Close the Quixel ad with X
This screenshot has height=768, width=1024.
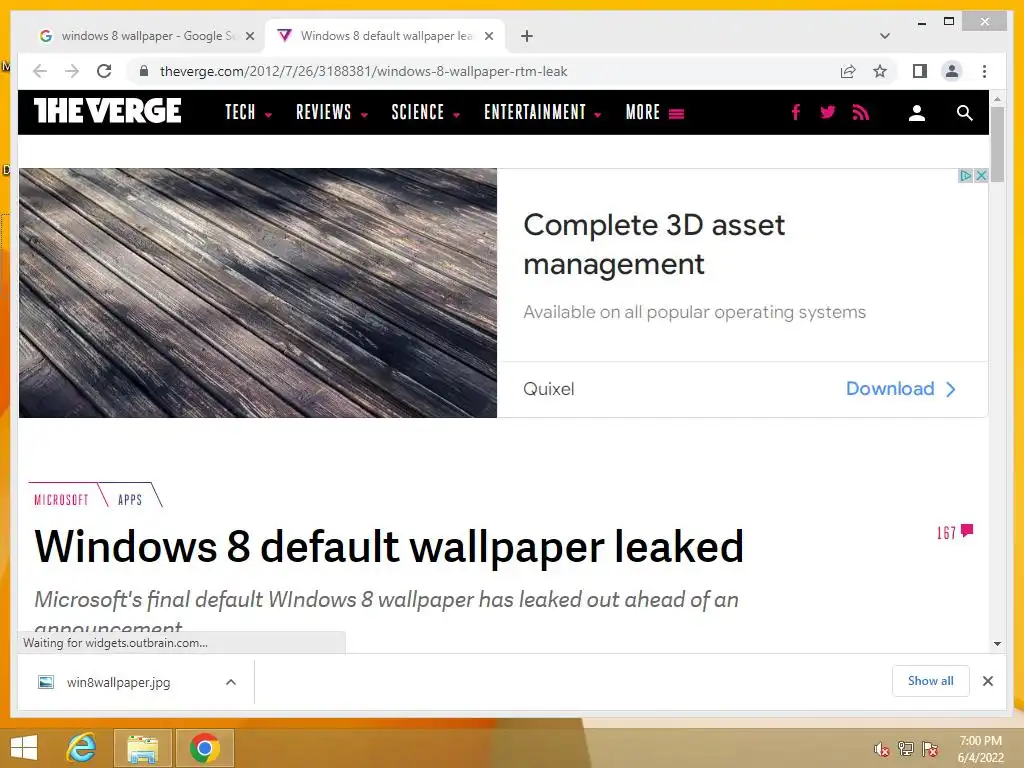pos(980,176)
